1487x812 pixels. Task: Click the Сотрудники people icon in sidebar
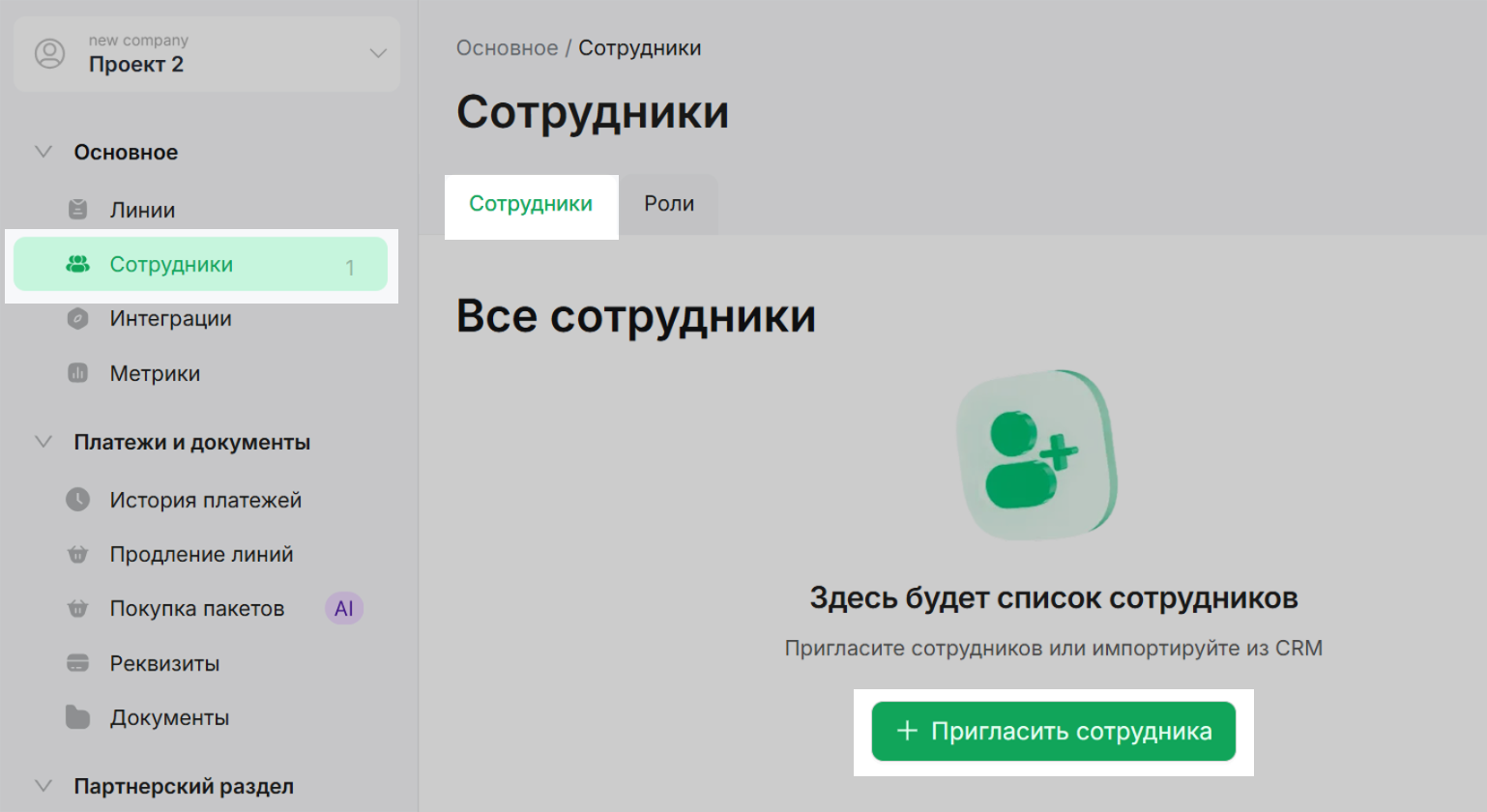coord(77,264)
